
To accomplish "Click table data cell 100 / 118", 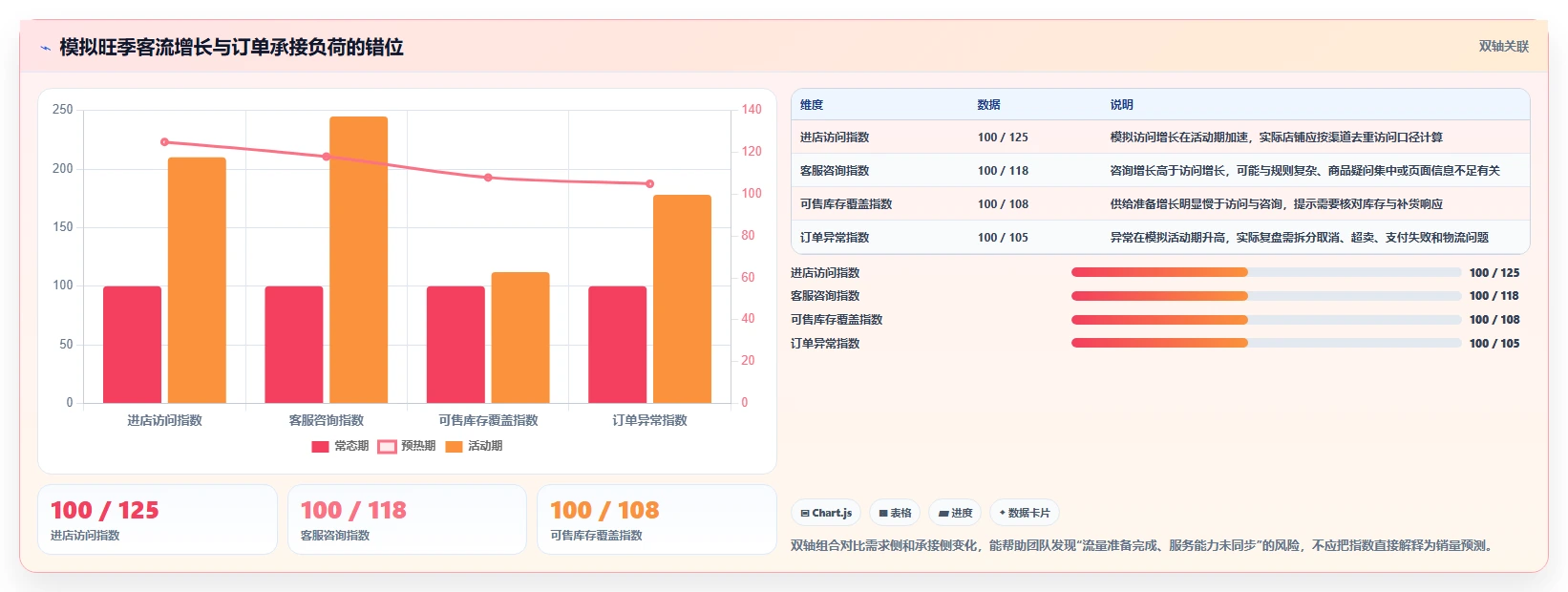I will point(1003,171).
